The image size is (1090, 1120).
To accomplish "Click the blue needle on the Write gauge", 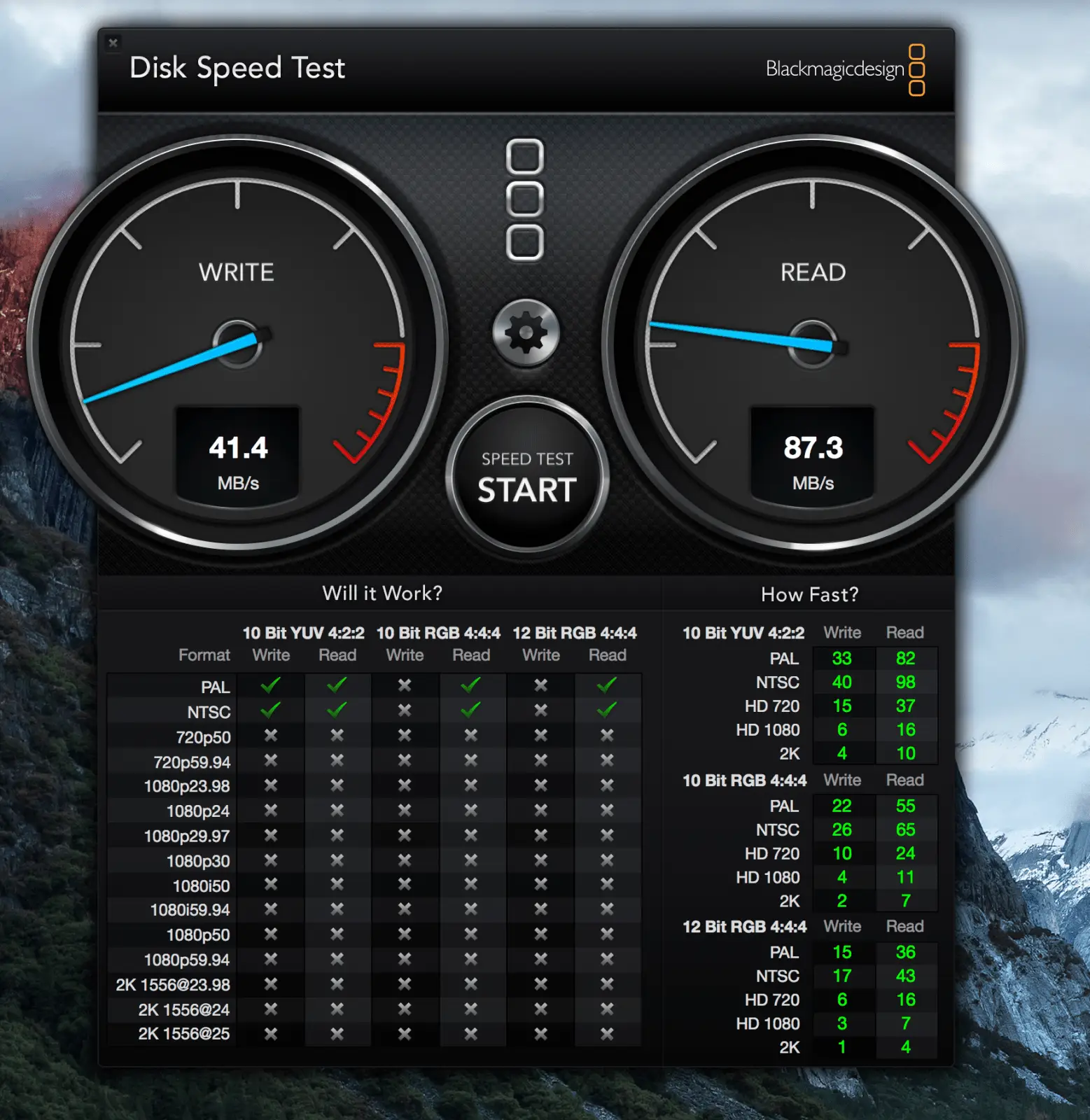I will tap(168, 369).
